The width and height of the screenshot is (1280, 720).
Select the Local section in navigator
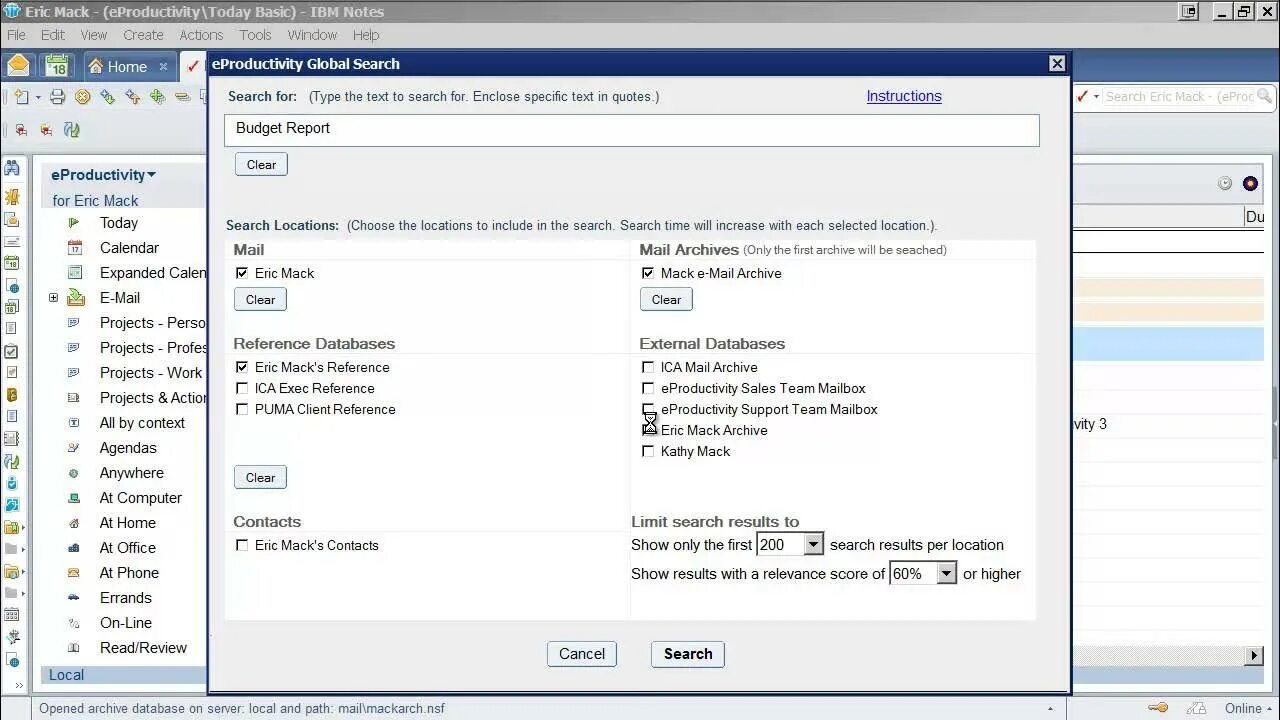122,675
